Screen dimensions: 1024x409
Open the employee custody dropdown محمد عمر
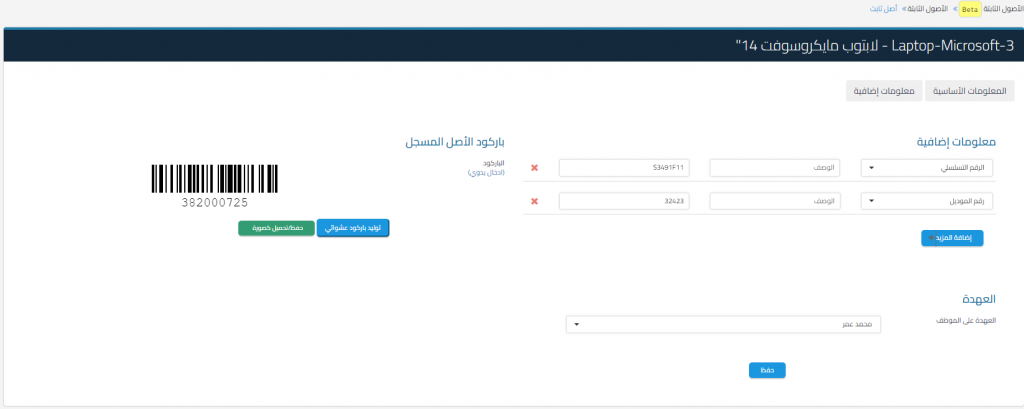723,324
